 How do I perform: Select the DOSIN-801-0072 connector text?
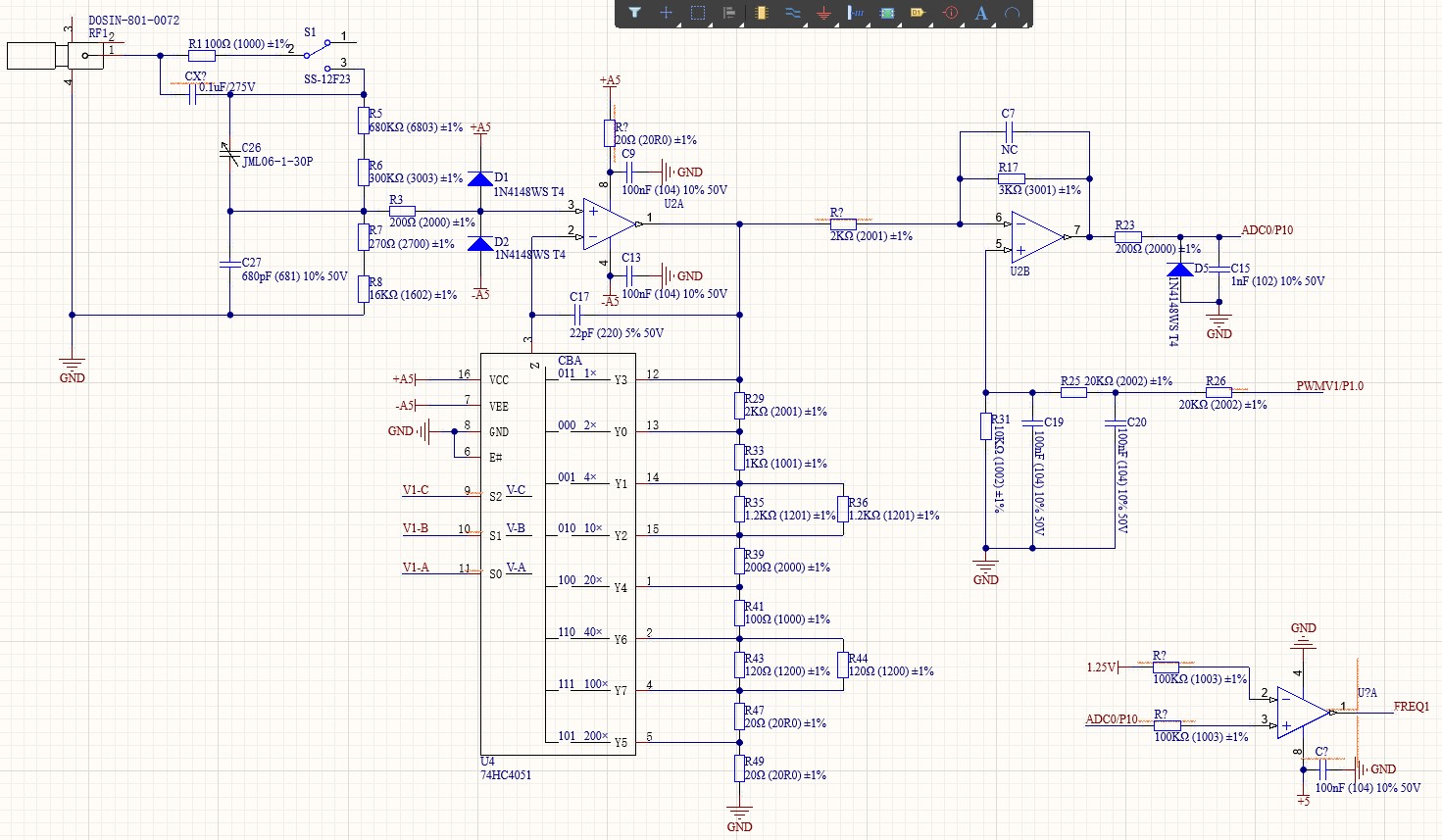[x=133, y=21]
